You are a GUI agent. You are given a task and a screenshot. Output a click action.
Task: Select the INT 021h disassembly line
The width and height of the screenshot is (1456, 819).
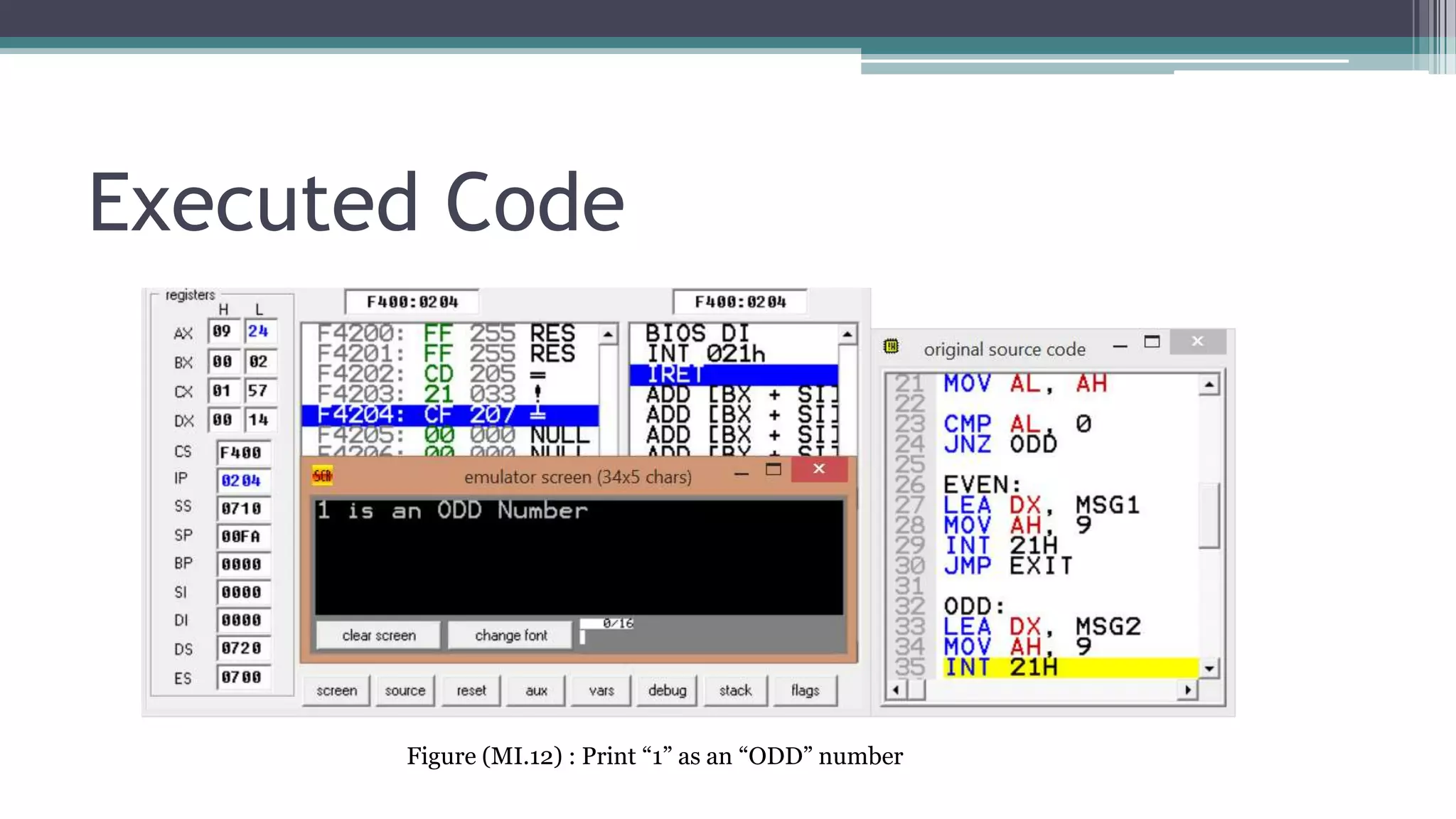click(734, 353)
